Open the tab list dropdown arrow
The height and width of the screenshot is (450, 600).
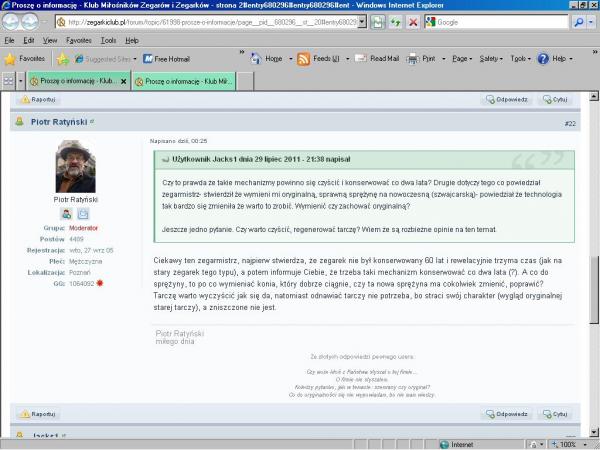pos(21,81)
